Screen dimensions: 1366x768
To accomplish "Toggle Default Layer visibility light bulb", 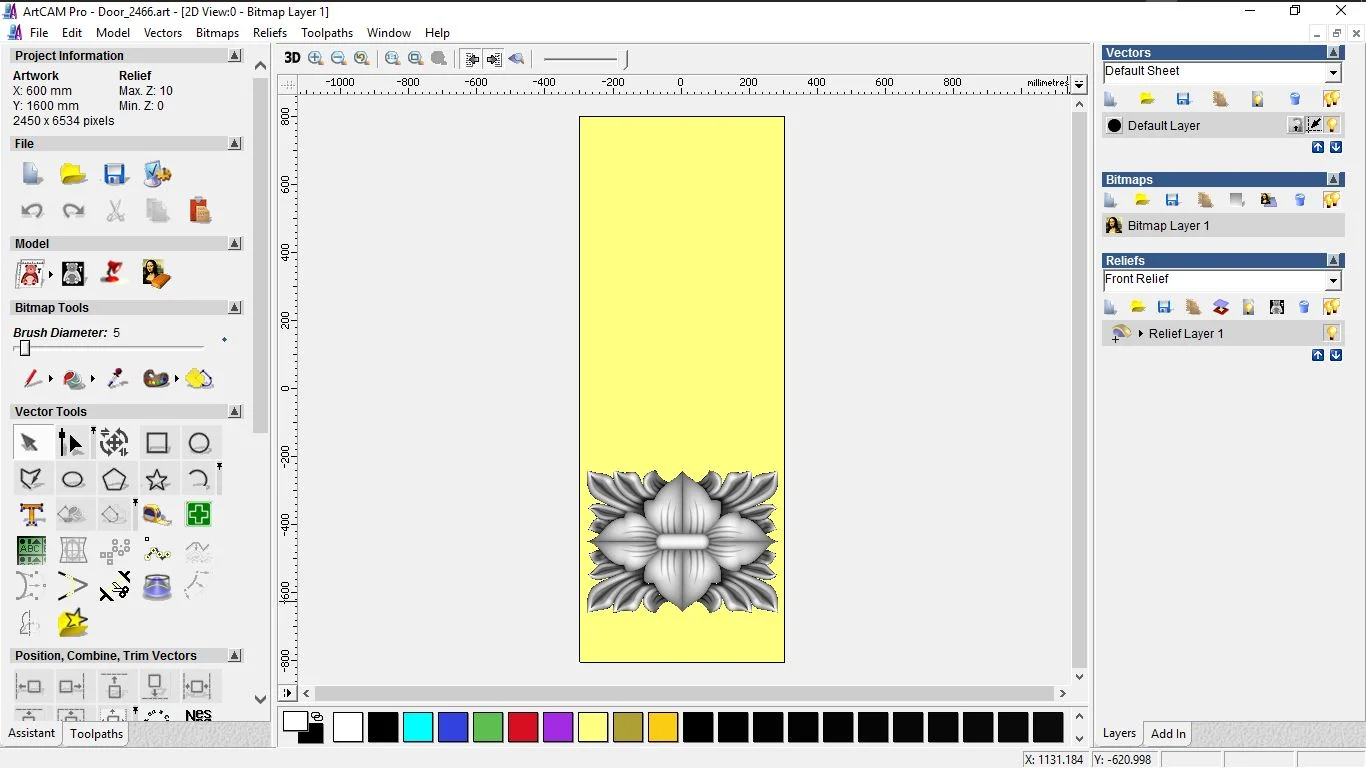I will click(1333, 125).
